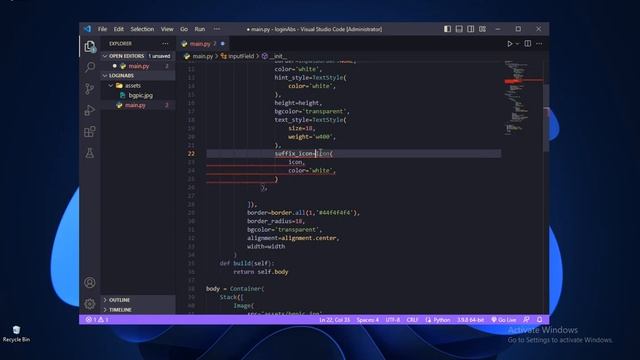Viewport: 640px width, 360px height.
Task: Open the File menu
Action: pos(102,29)
